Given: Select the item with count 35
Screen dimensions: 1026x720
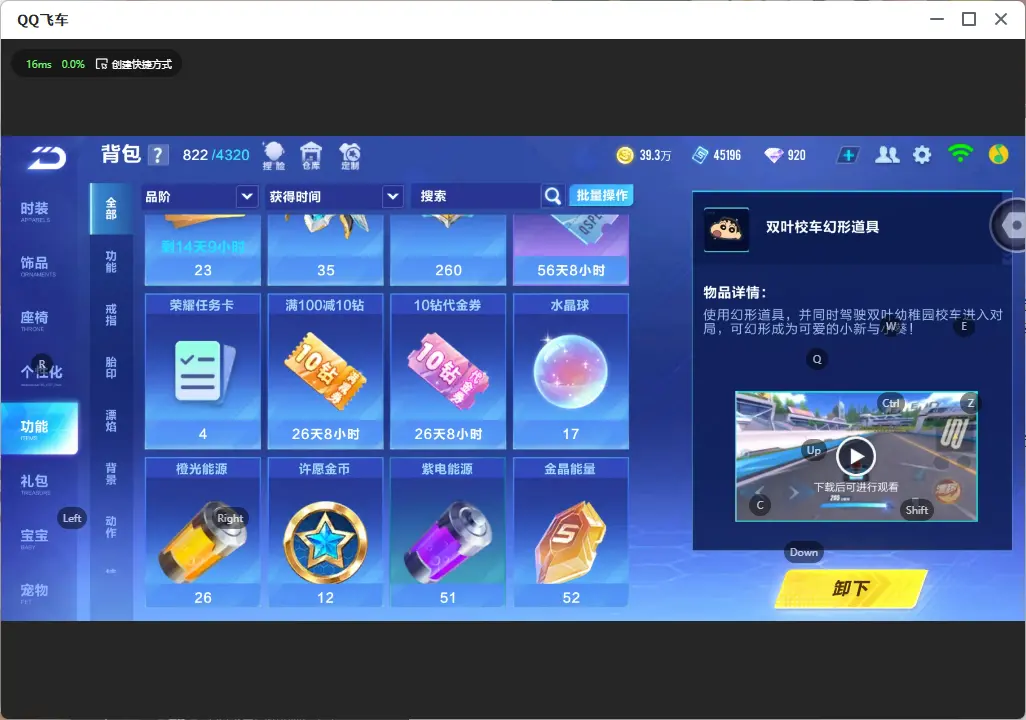Looking at the screenshot, I should (325, 249).
